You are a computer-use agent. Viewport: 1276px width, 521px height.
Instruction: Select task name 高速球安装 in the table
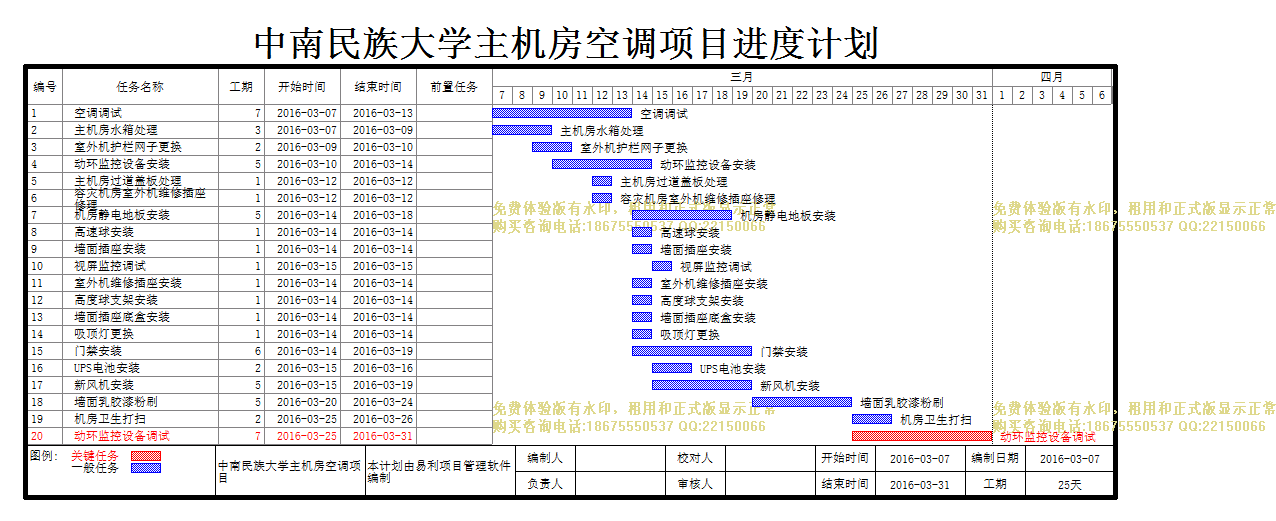(x=104, y=232)
